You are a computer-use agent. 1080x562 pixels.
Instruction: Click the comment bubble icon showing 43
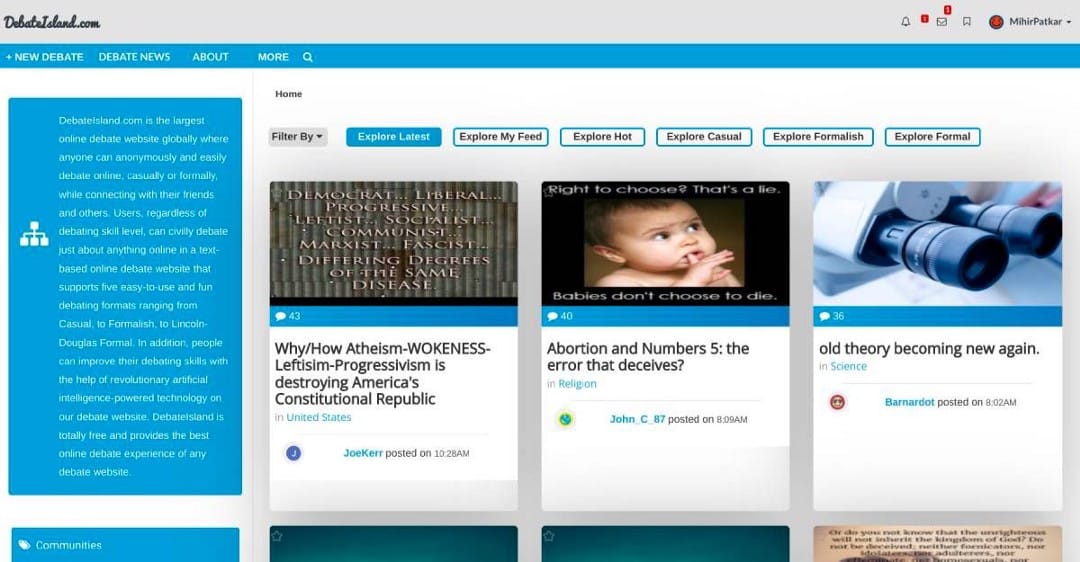(280, 316)
